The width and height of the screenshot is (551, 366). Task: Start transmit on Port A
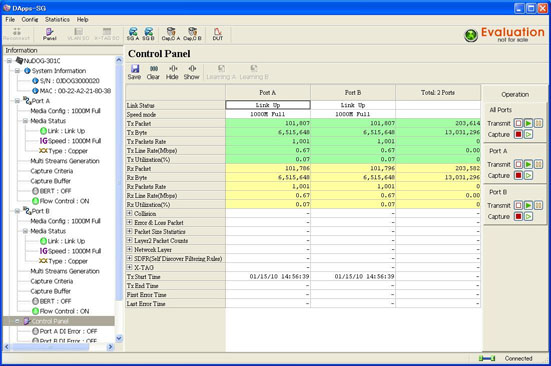point(529,164)
